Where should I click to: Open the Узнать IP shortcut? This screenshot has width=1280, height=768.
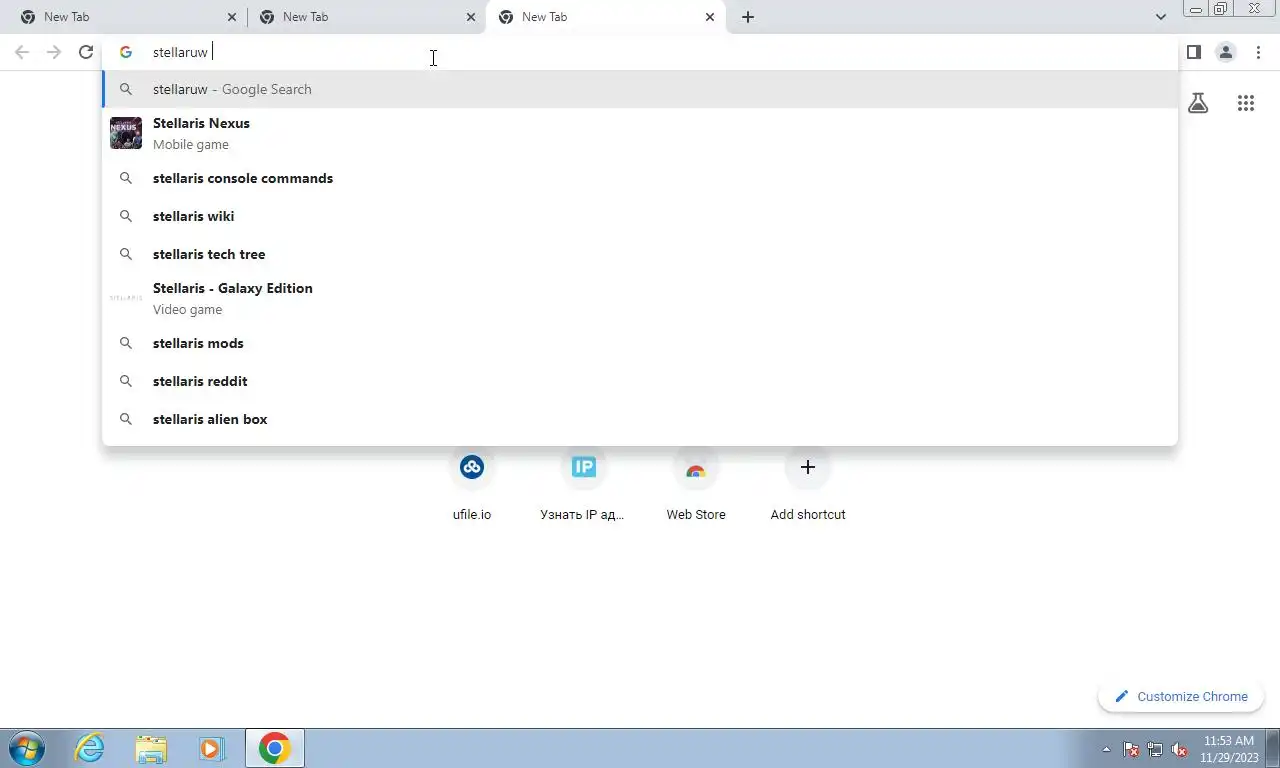pos(583,486)
